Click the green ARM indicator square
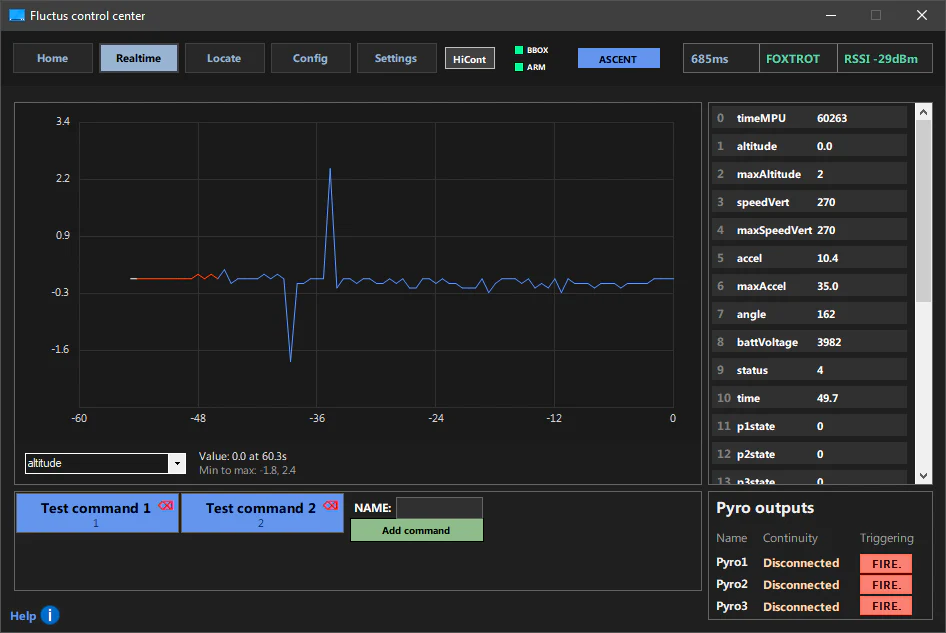Image resolution: width=946 pixels, height=633 pixels. pyautogui.click(x=519, y=67)
